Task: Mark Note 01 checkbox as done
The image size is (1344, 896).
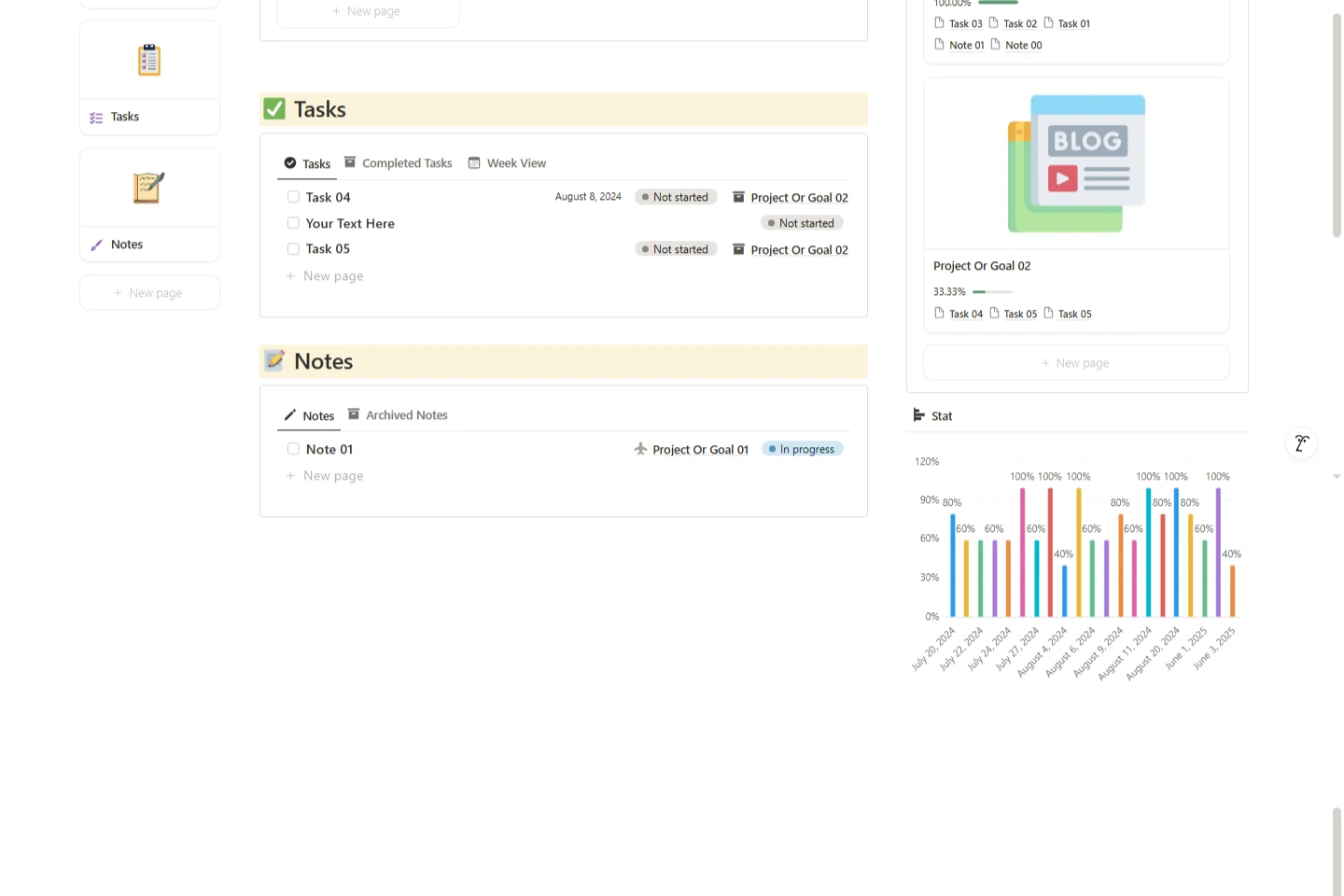Action: pyautogui.click(x=293, y=449)
